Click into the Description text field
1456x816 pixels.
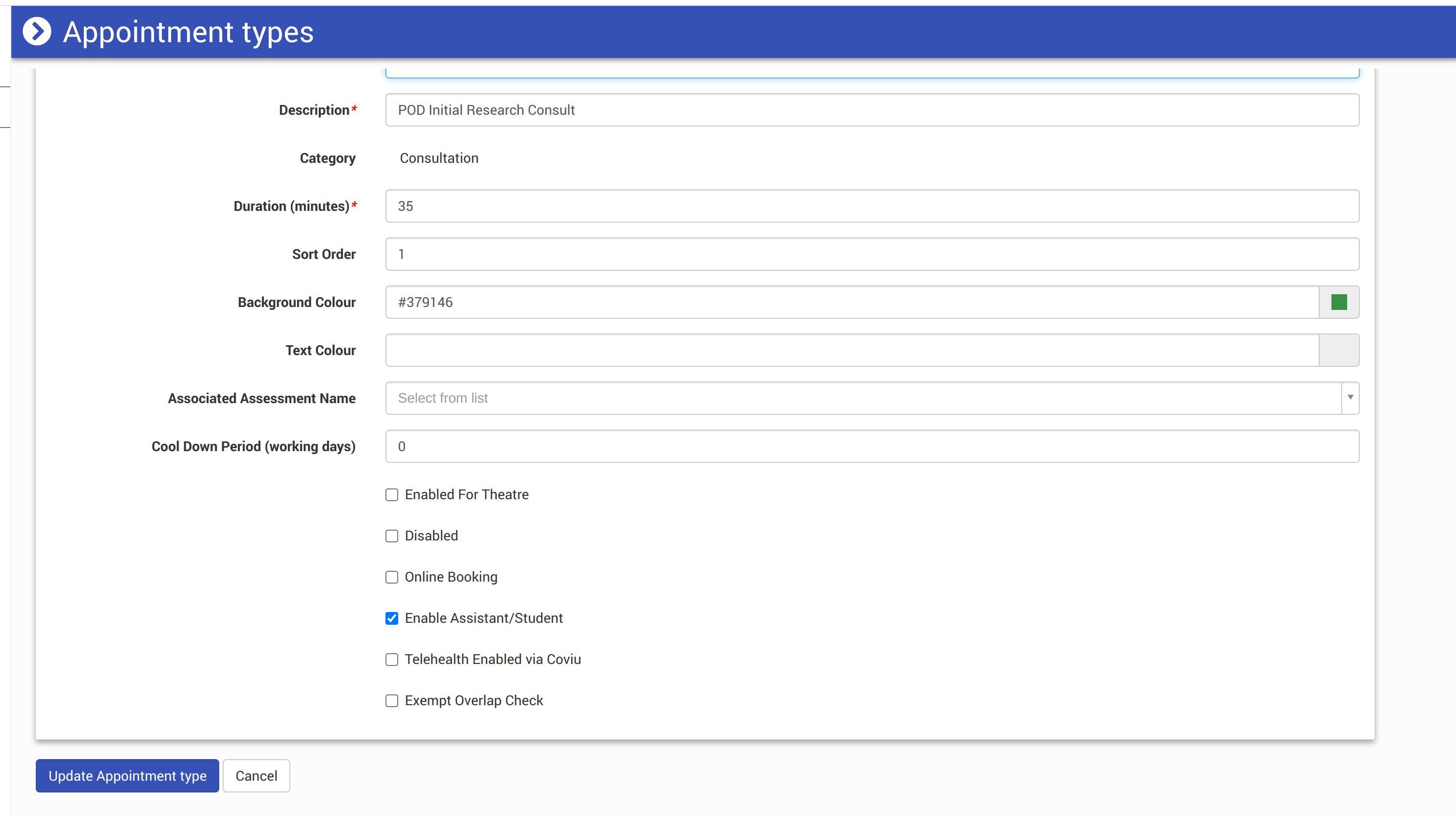[871, 110]
